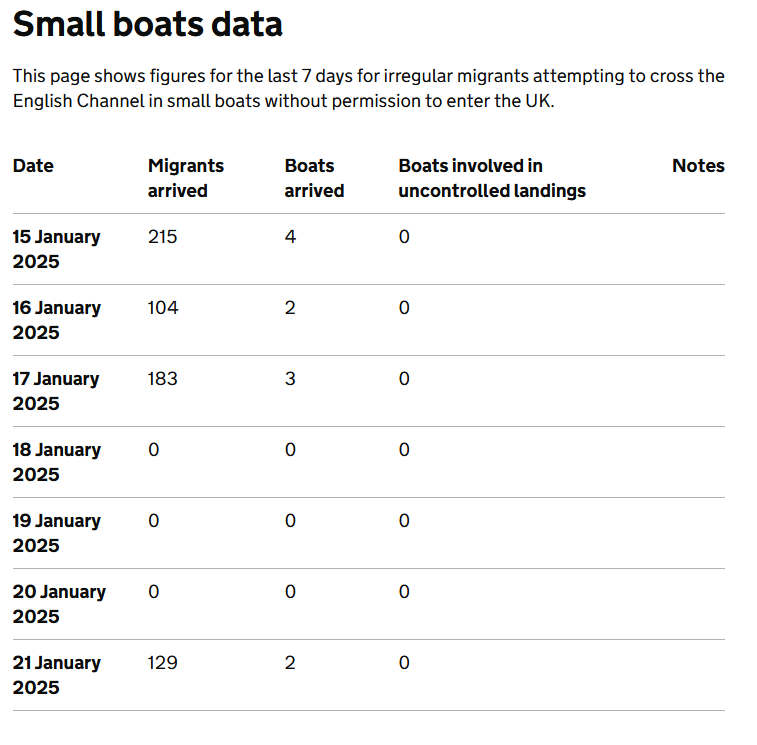
Task: Click the "Boats arrived" column header
Action: tap(314, 178)
